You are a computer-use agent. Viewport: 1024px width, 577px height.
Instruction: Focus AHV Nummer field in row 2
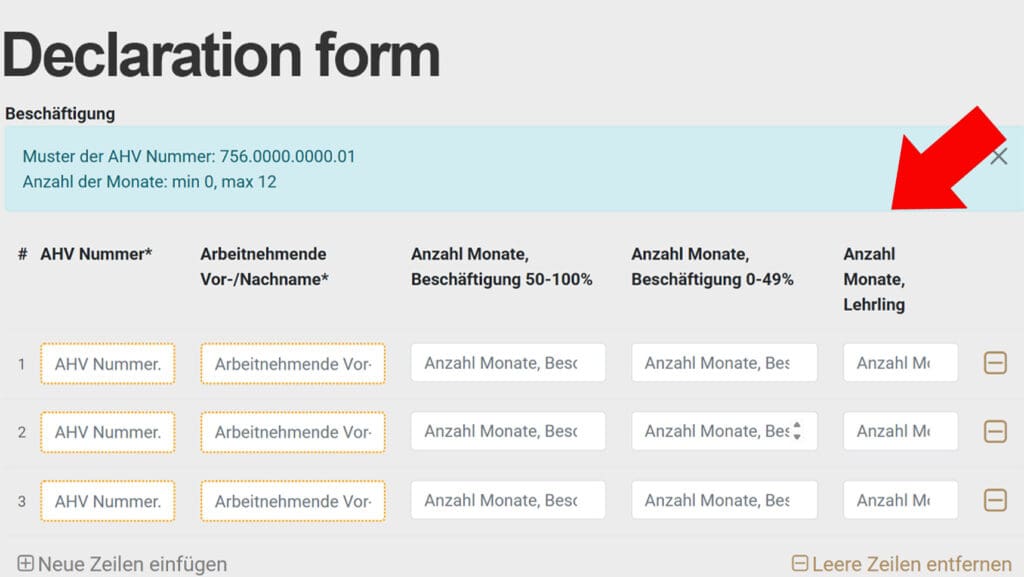tap(107, 431)
